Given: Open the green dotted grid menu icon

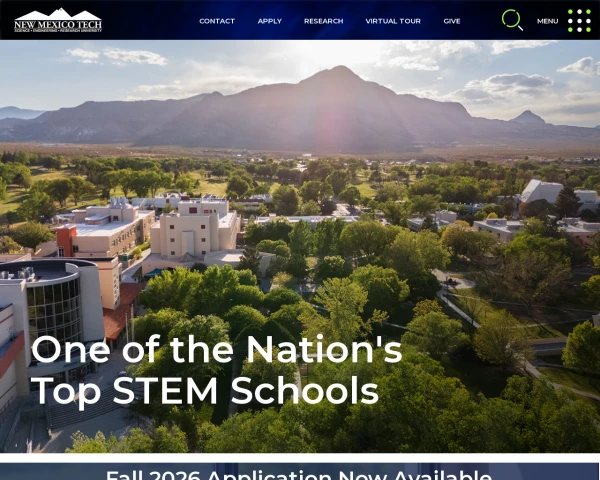Looking at the screenshot, I should coord(579,21).
